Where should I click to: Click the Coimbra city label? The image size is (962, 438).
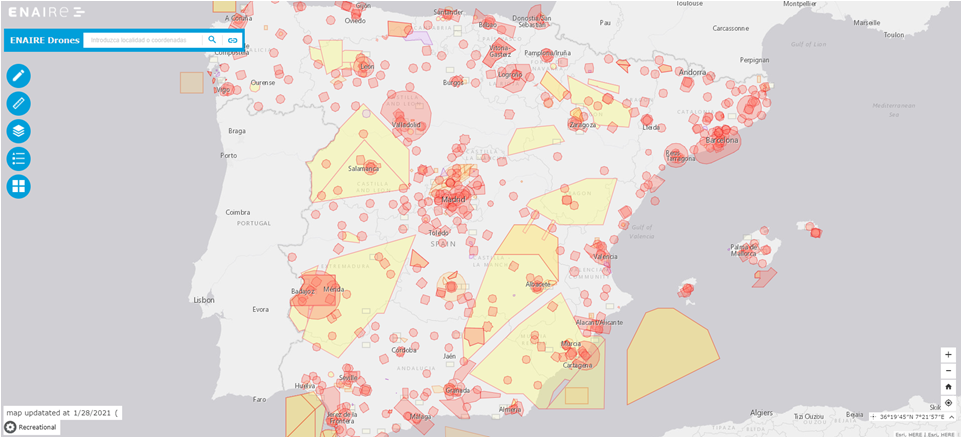point(238,212)
